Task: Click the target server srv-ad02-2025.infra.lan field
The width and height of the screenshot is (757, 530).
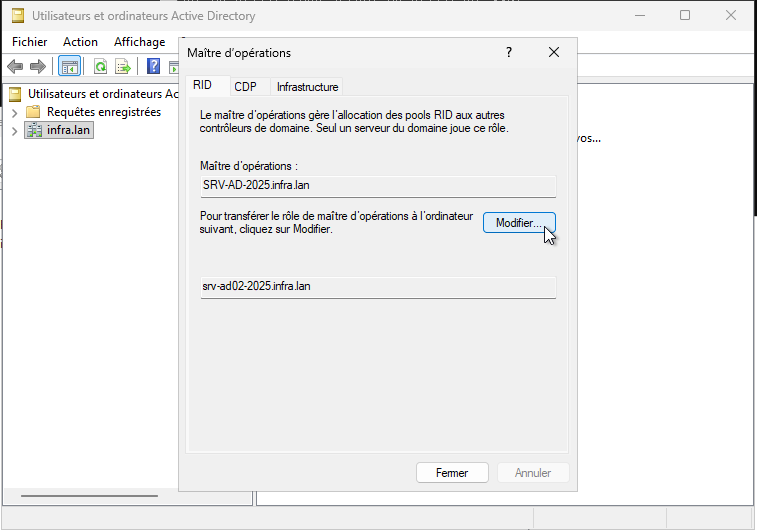Action: (x=377, y=287)
